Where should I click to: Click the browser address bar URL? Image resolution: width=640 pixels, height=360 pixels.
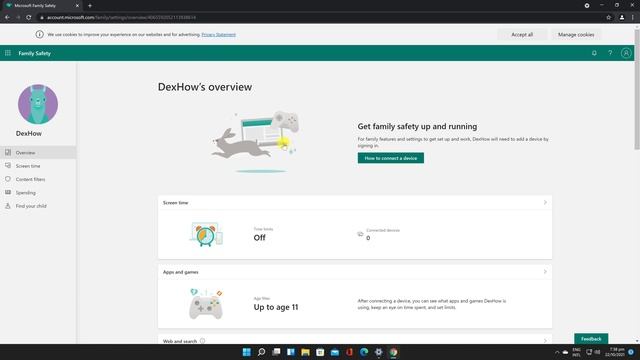[121, 18]
